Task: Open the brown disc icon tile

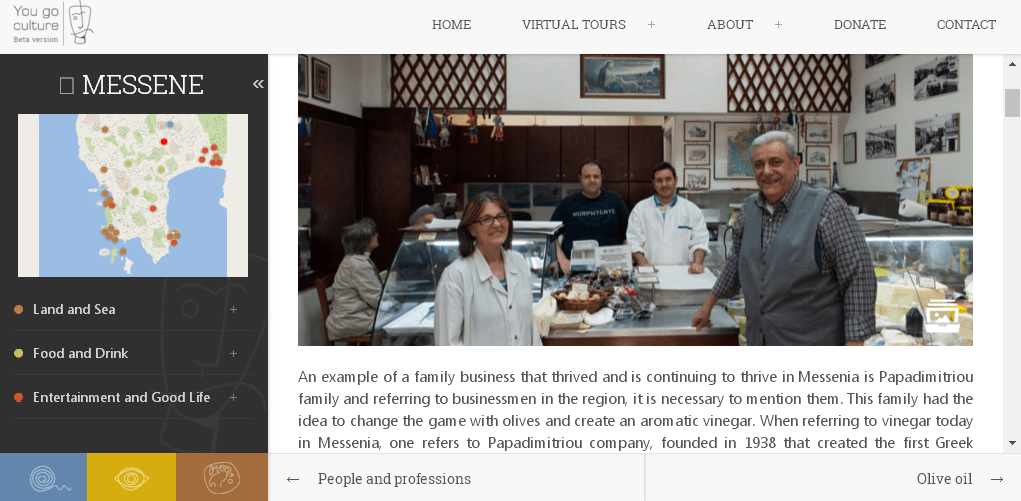Action: [222, 477]
